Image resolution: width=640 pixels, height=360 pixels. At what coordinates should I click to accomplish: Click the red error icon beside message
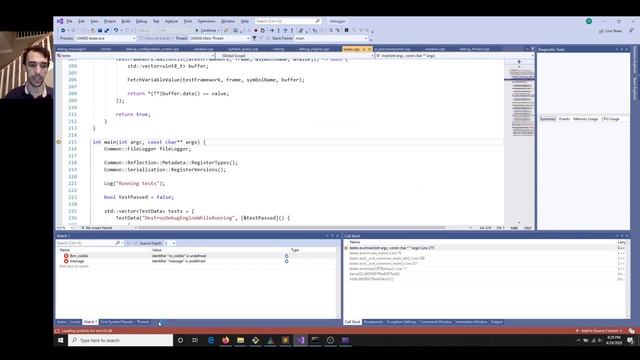66,261
